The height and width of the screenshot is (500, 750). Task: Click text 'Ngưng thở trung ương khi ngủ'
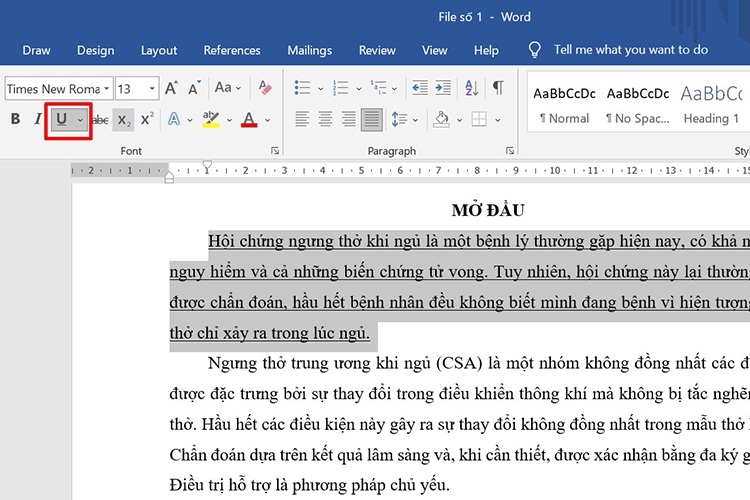pyautogui.click(x=320, y=364)
